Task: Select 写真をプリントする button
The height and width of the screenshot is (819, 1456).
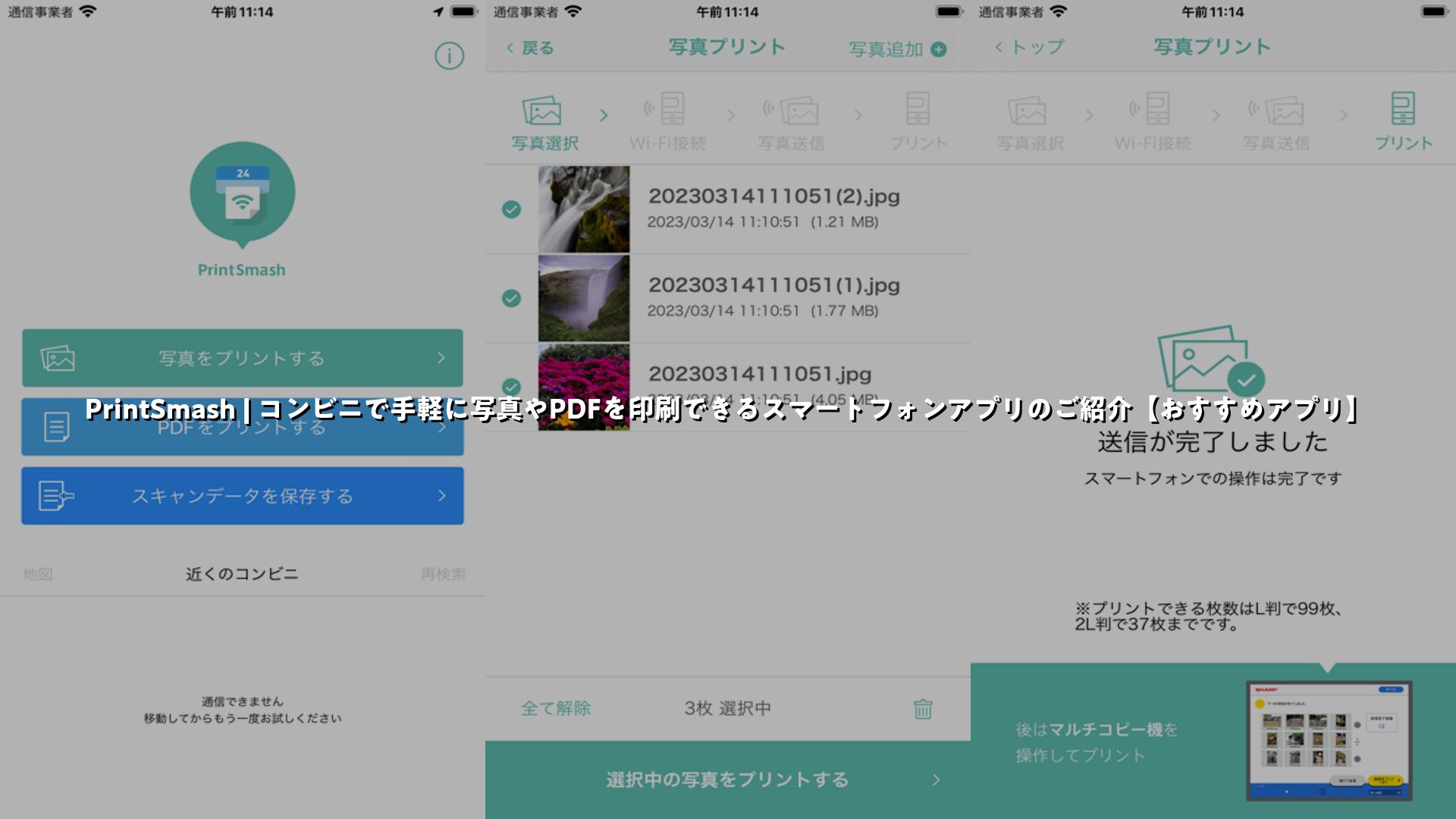Action: (x=242, y=358)
